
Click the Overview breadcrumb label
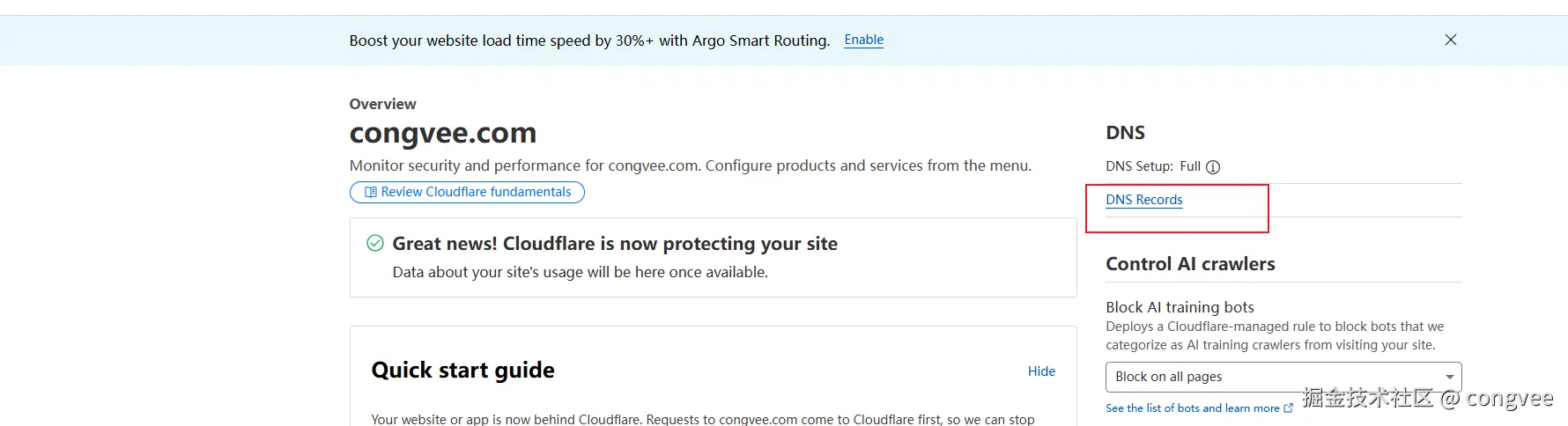382,104
